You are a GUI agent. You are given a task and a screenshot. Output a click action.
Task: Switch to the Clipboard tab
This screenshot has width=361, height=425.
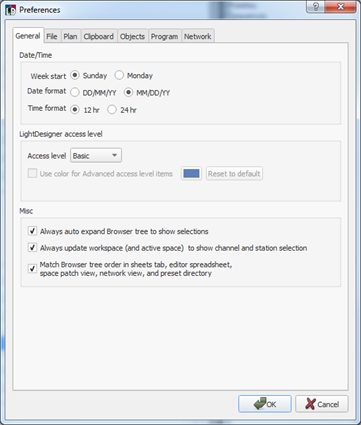coord(99,36)
